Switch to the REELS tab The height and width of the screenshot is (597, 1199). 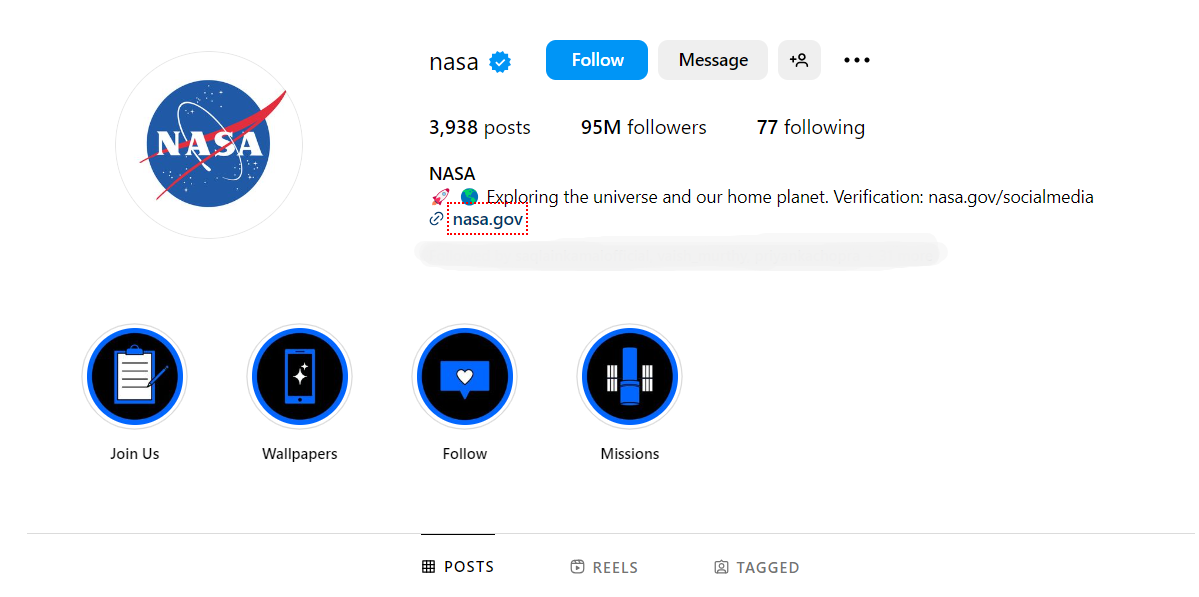tap(604, 566)
